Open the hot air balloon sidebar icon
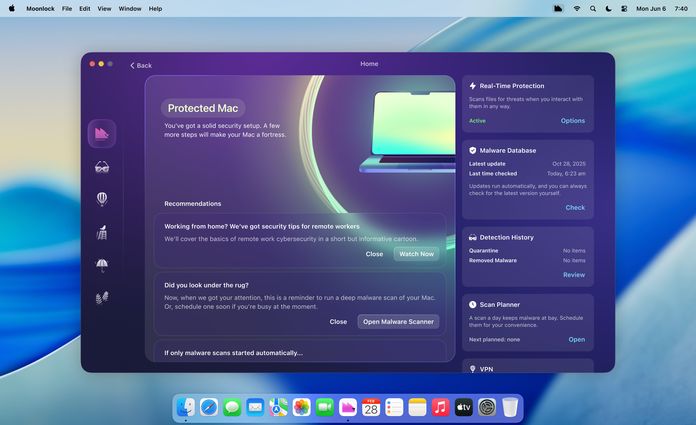 pos(102,199)
